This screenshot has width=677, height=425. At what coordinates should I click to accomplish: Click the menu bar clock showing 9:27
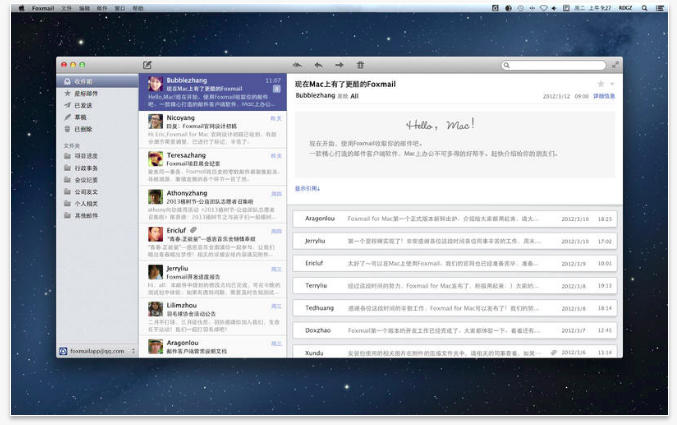(x=592, y=8)
